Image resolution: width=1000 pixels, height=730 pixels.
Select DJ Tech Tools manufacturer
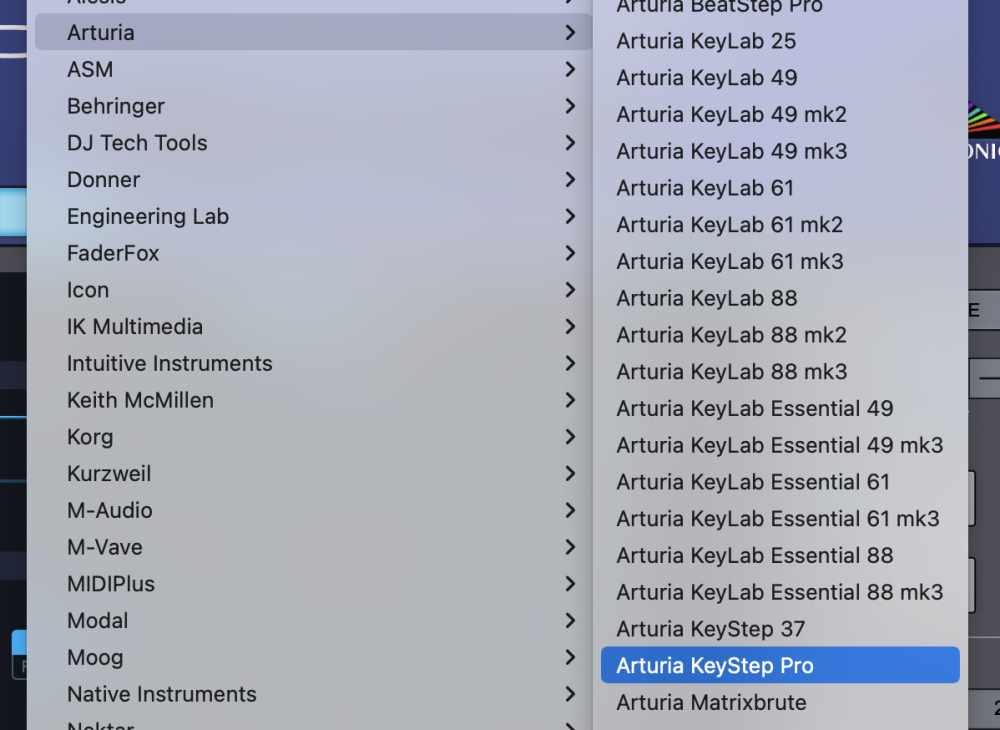tap(137, 143)
